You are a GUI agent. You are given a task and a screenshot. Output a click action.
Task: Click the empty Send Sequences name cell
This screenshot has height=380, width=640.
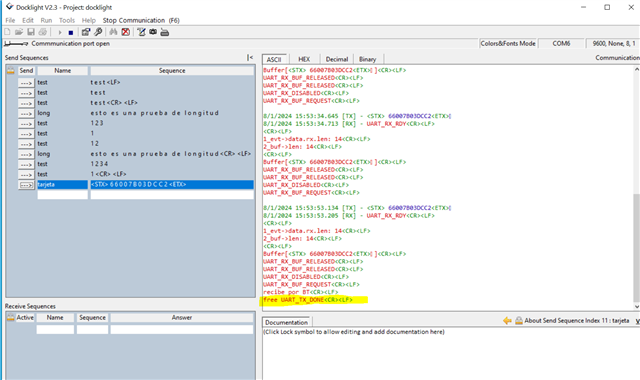click(x=62, y=195)
